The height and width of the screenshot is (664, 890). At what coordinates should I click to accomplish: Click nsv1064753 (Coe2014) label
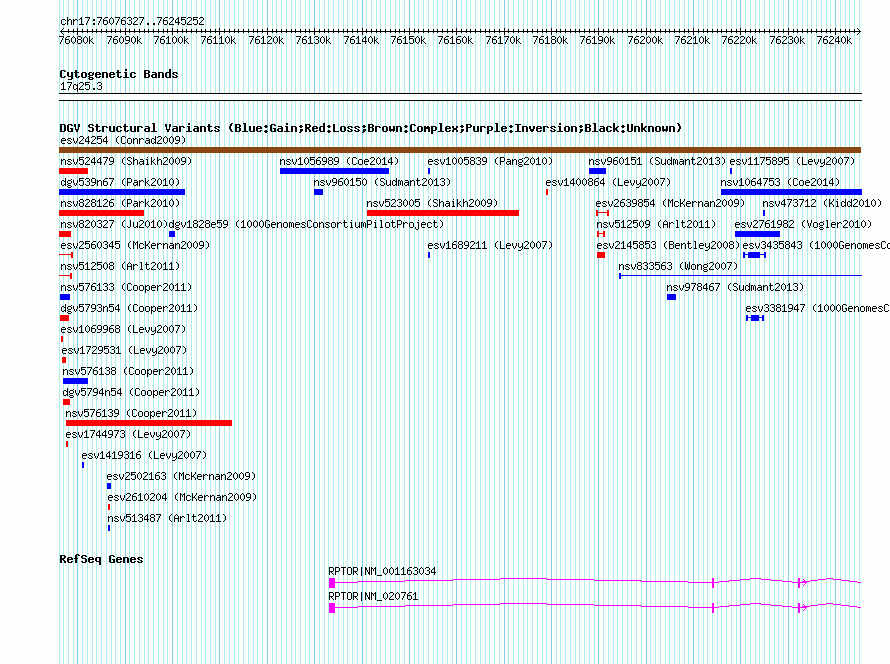tap(780, 182)
